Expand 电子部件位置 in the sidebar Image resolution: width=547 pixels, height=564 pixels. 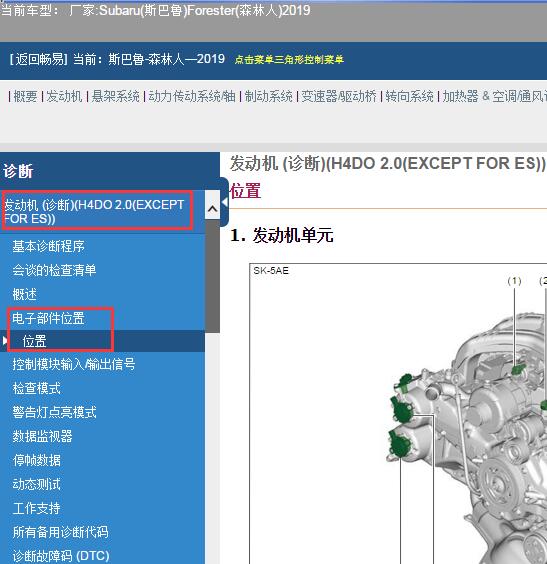click(48, 318)
